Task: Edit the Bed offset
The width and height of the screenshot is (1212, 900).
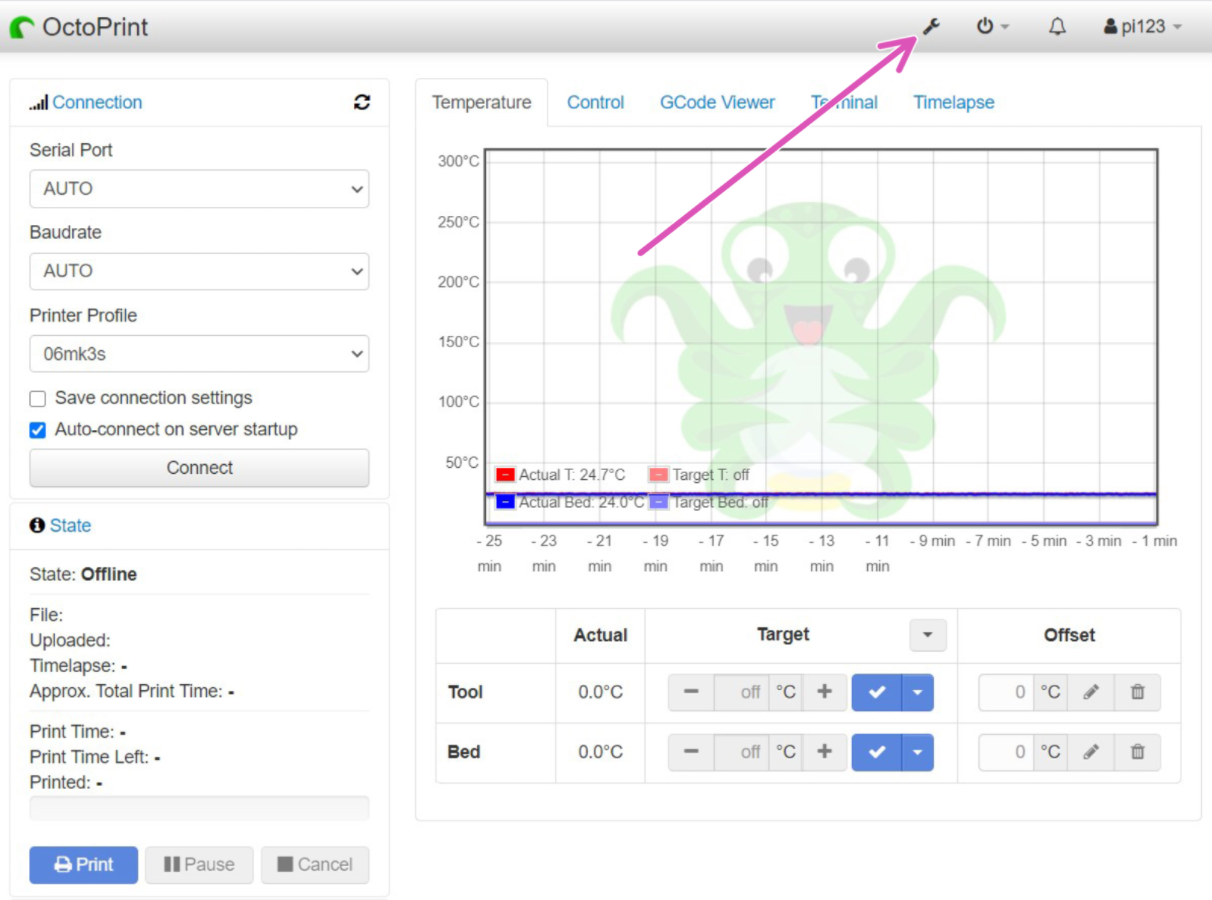Action: click(x=1091, y=752)
